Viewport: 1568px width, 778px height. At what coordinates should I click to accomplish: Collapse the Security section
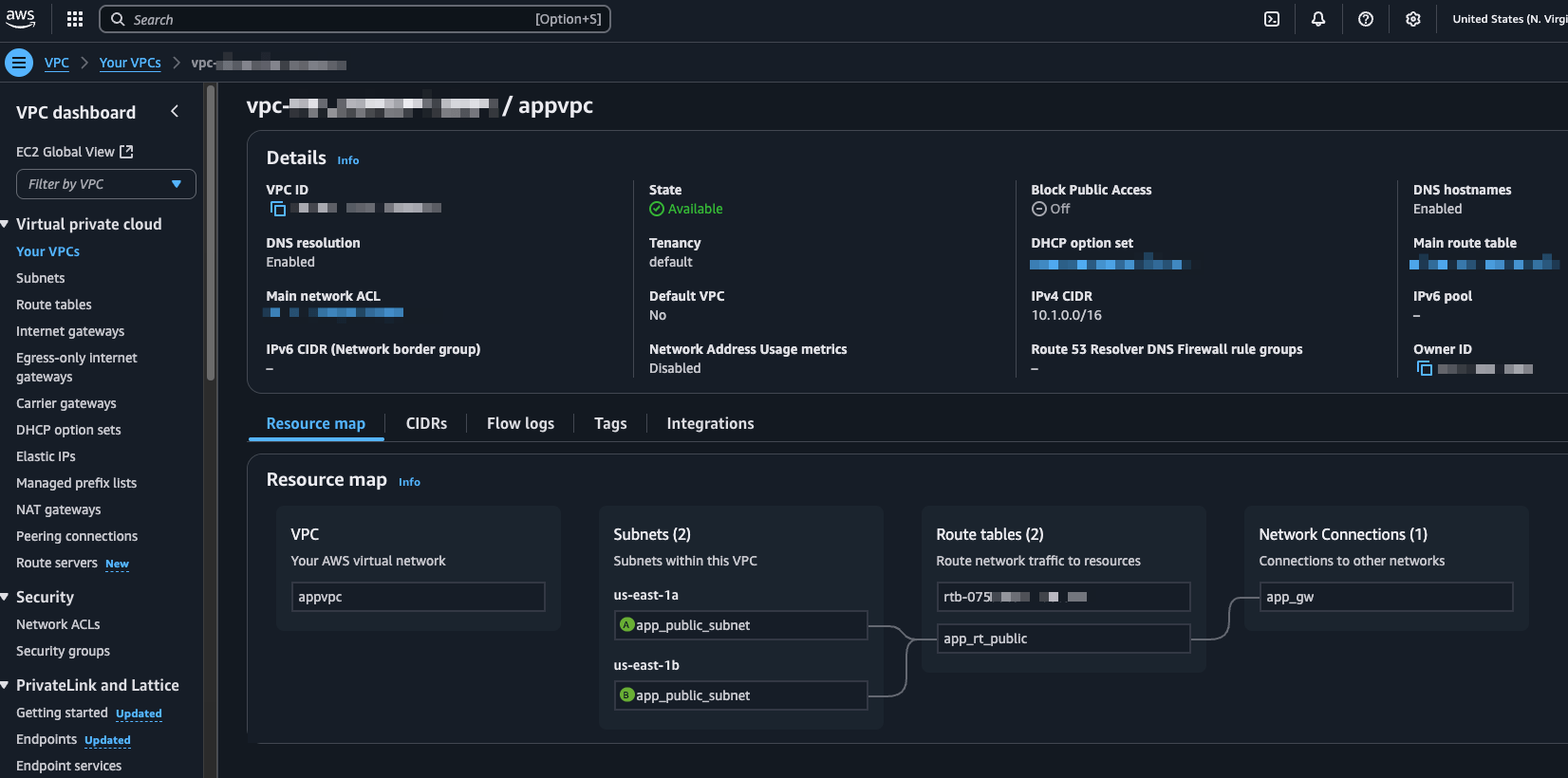[x=5, y=597]
